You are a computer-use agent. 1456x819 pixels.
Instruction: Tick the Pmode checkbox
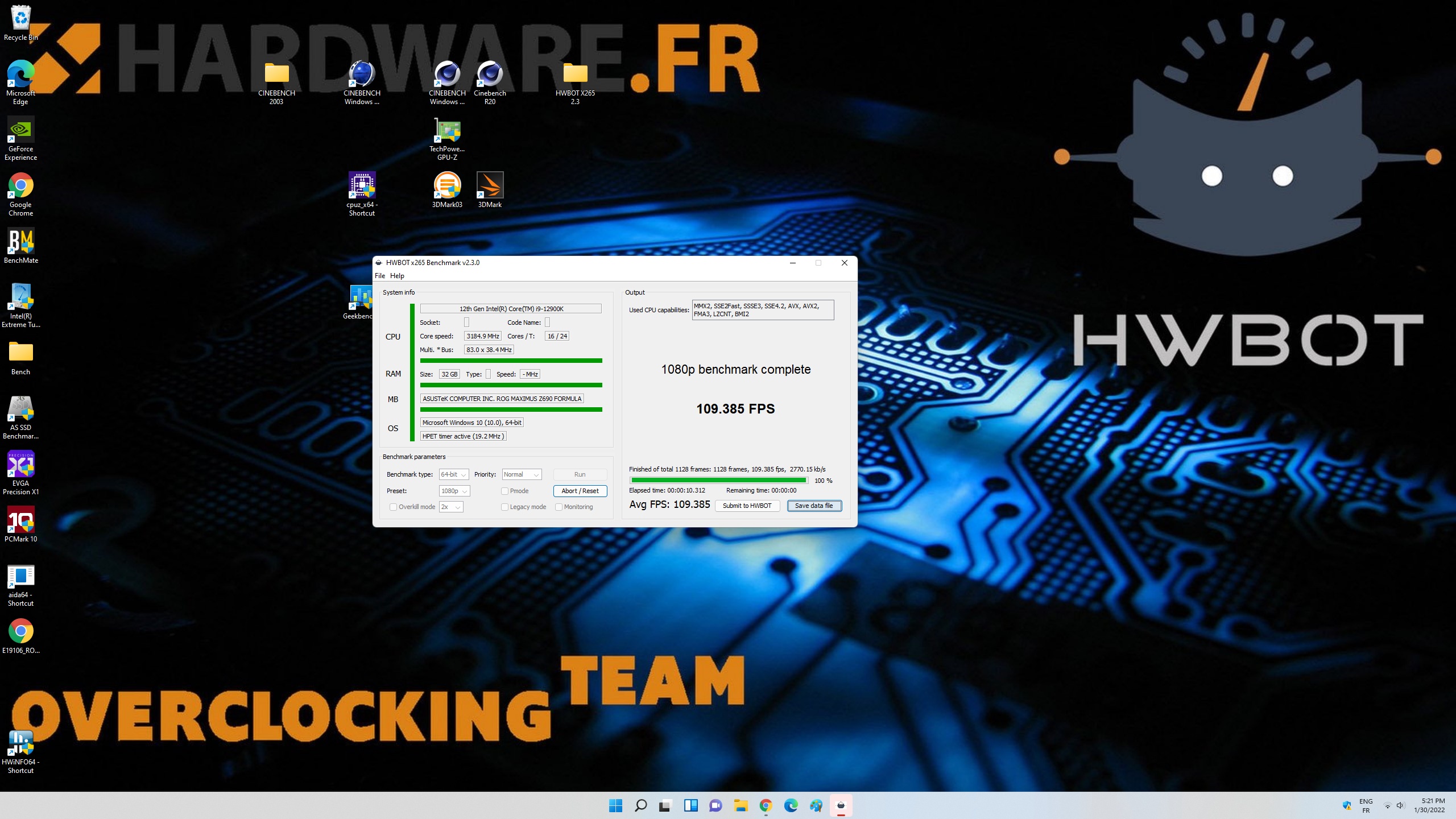coord(504,491)
